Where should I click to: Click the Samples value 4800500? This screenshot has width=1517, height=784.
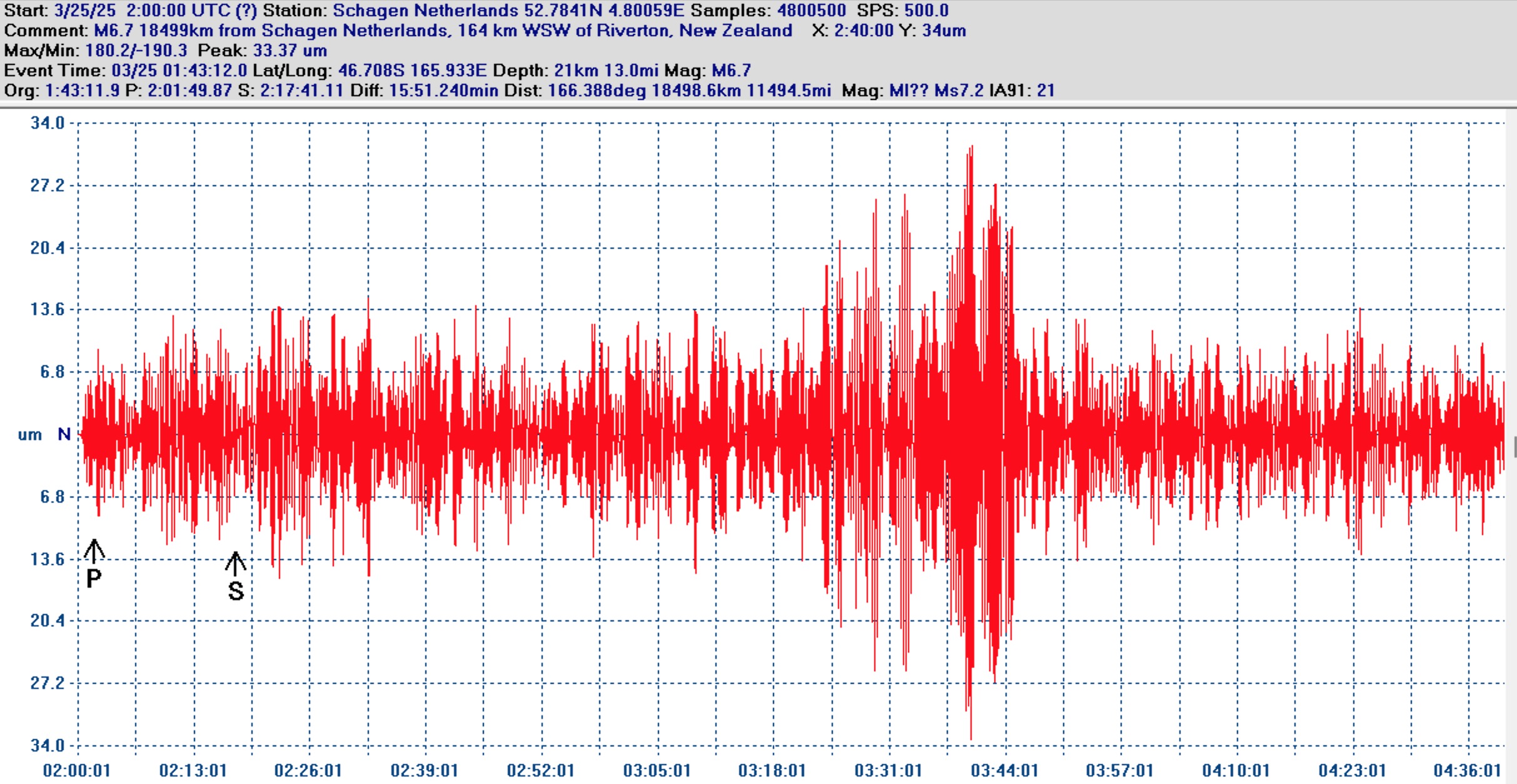[811, 11]
